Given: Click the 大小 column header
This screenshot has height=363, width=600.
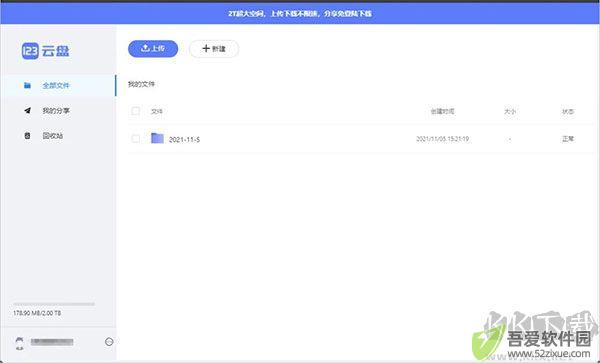Looking at the screenshot, I should click(510, 111).
